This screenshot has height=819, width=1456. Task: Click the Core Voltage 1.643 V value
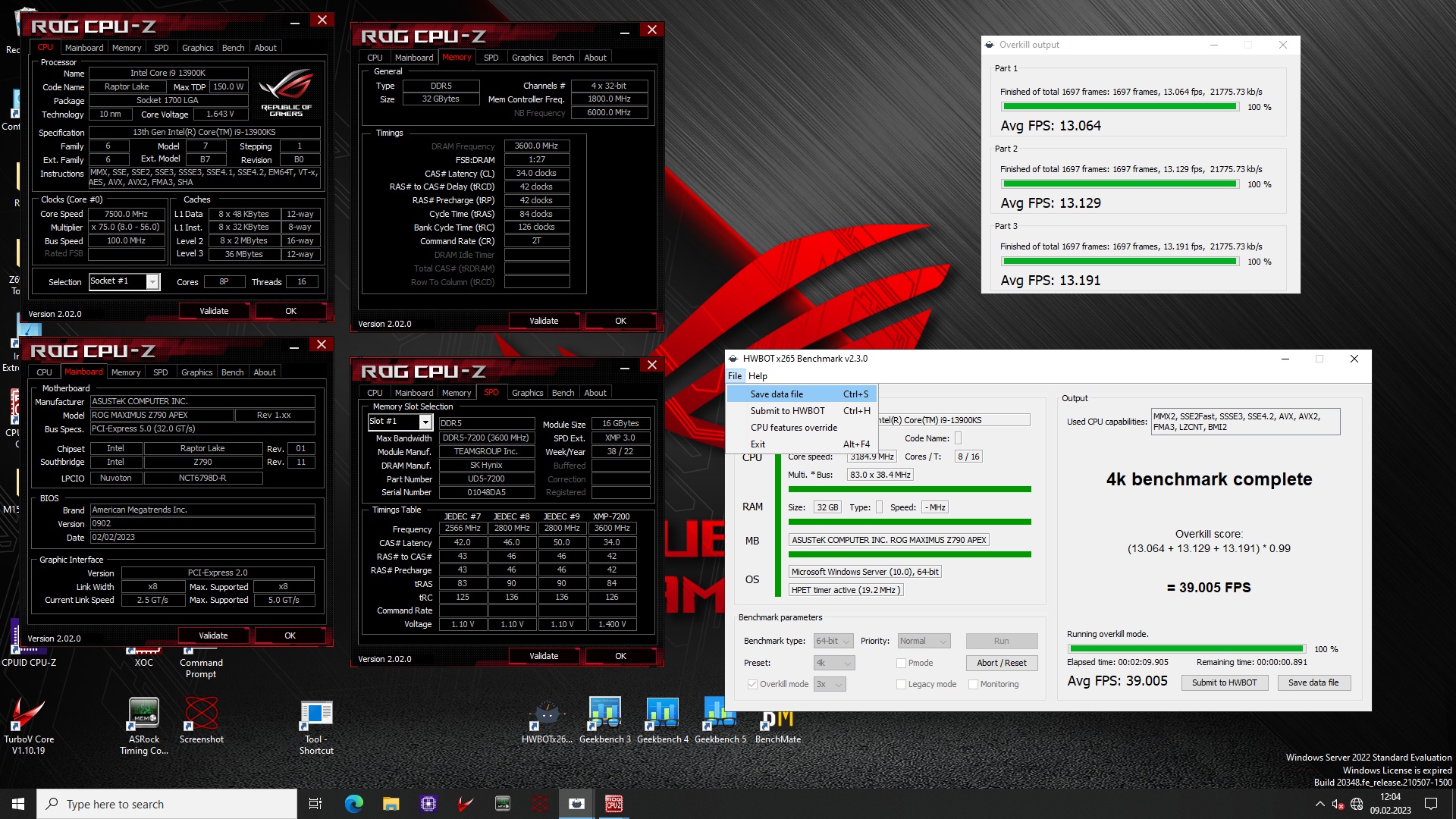220,115
